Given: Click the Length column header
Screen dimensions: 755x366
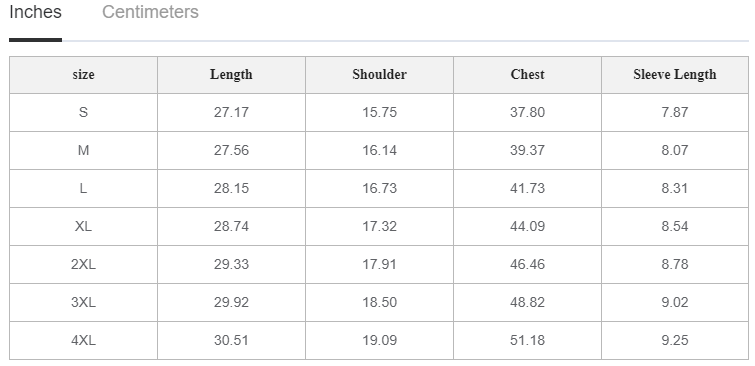Looking at the screenshot, I should coord(231,75).
